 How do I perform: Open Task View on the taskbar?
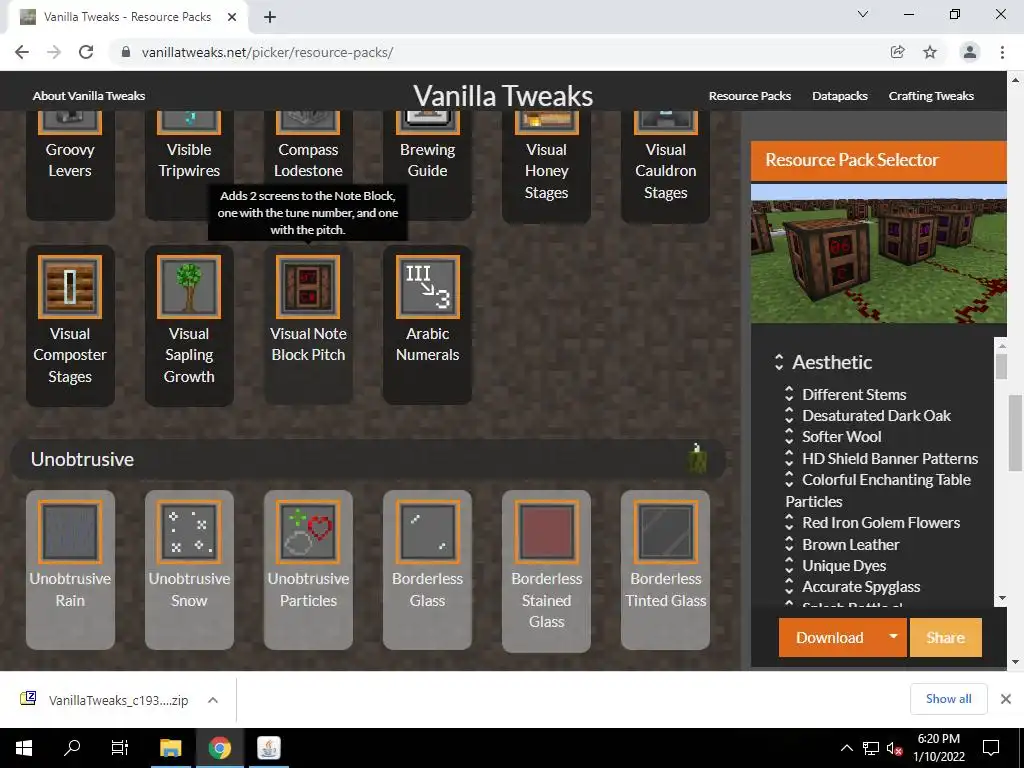pos(120,748)
